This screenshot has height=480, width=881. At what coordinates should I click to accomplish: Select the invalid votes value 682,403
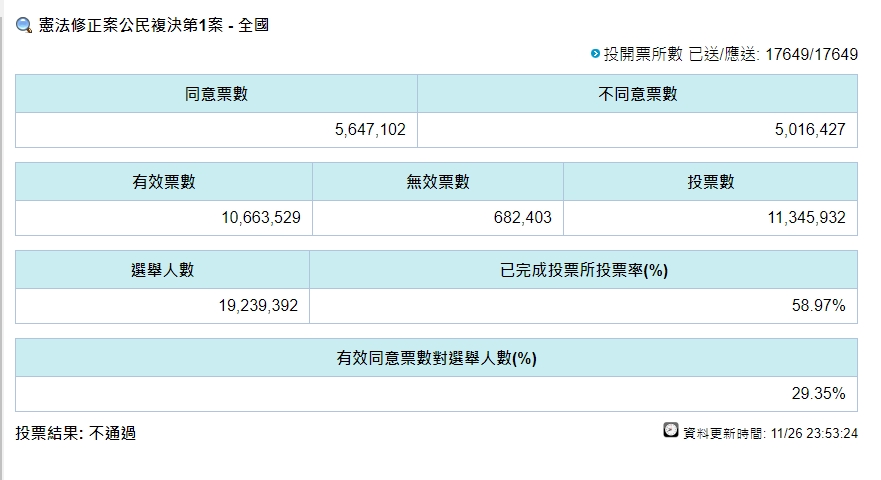[523, 218]
